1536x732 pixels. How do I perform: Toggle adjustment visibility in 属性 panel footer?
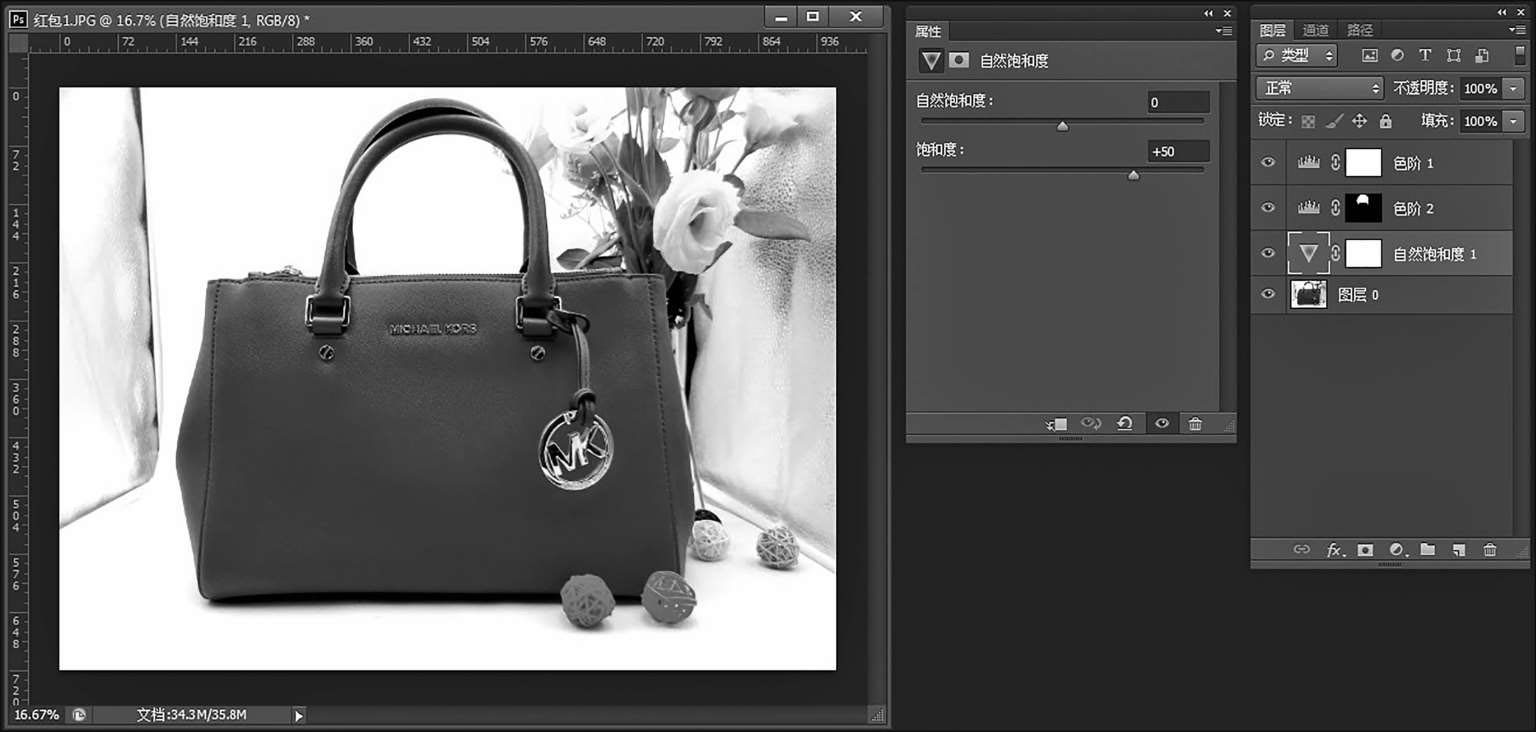[1162, 424]
